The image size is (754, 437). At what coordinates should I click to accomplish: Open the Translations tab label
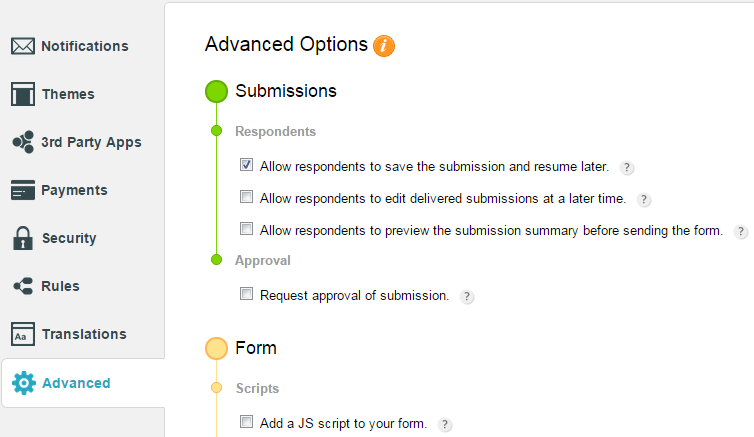(84, 334)
